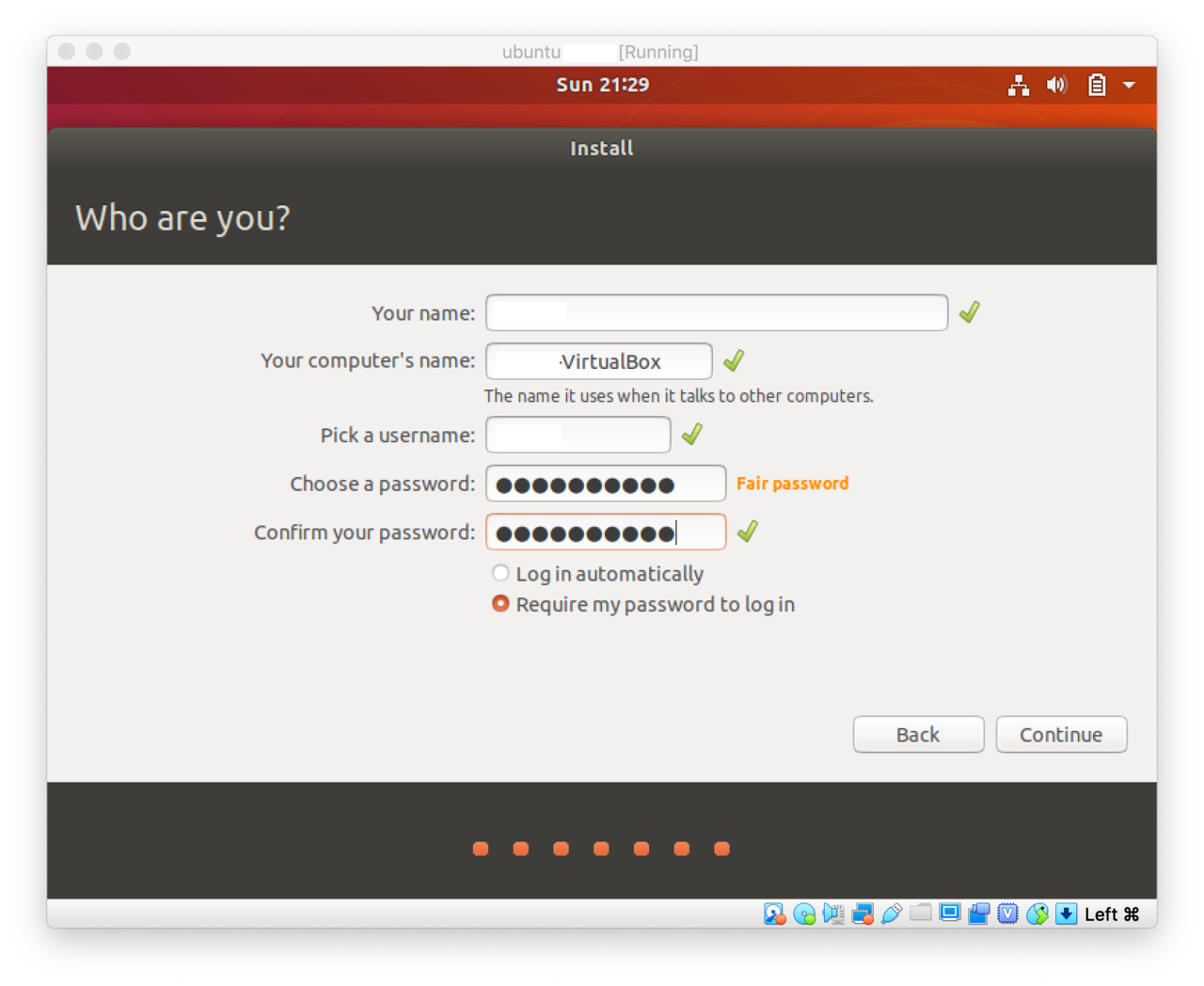The height and width of the screenshot is (986, 1204).
Task: Click the network adapter icon in VirtualBox status bar
Action: coord(862,914)
